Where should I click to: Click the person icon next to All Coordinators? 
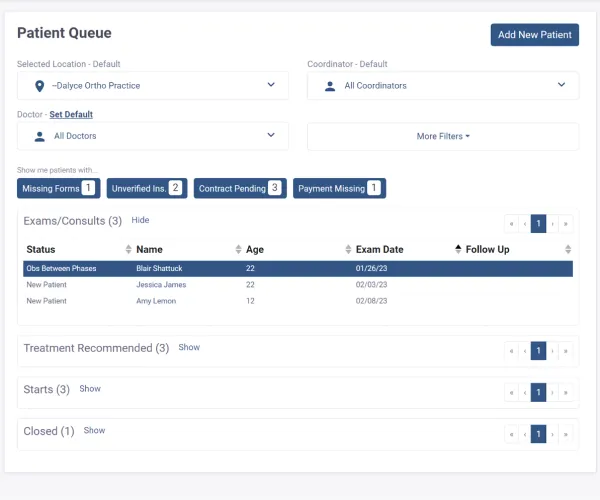click(x=330, y=86)
